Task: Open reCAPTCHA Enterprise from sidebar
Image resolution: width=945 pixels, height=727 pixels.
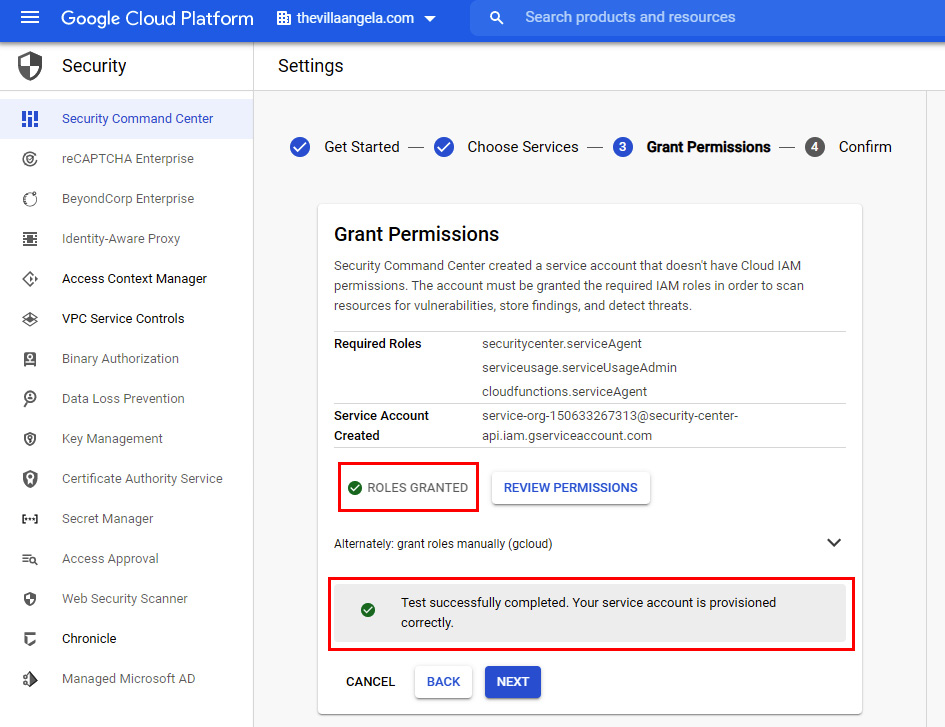Action: tap(127, 159)
